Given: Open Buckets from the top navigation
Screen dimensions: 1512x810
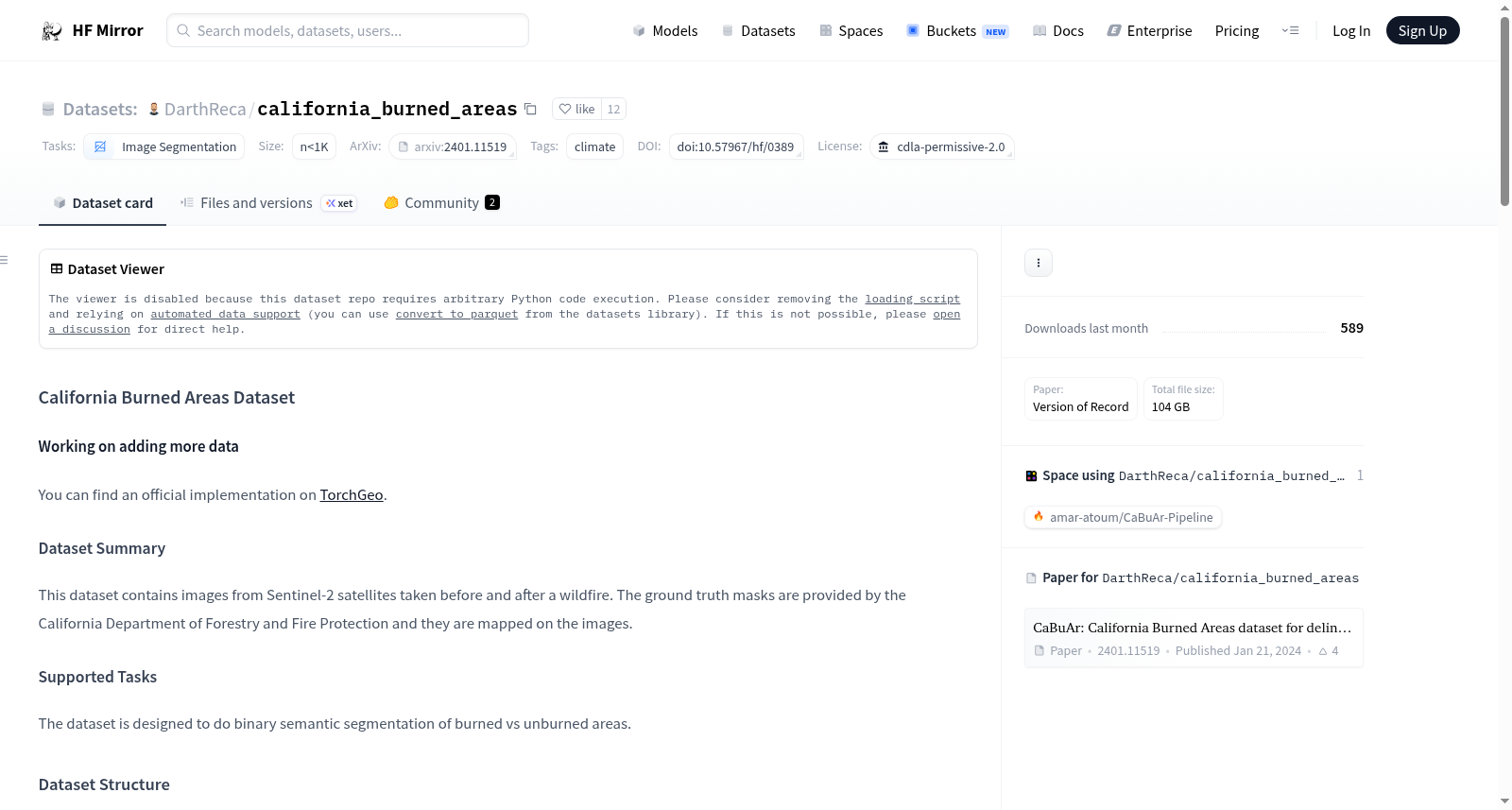Looking at the screenshot, I should pyautogui.click(x=957, y=31).
